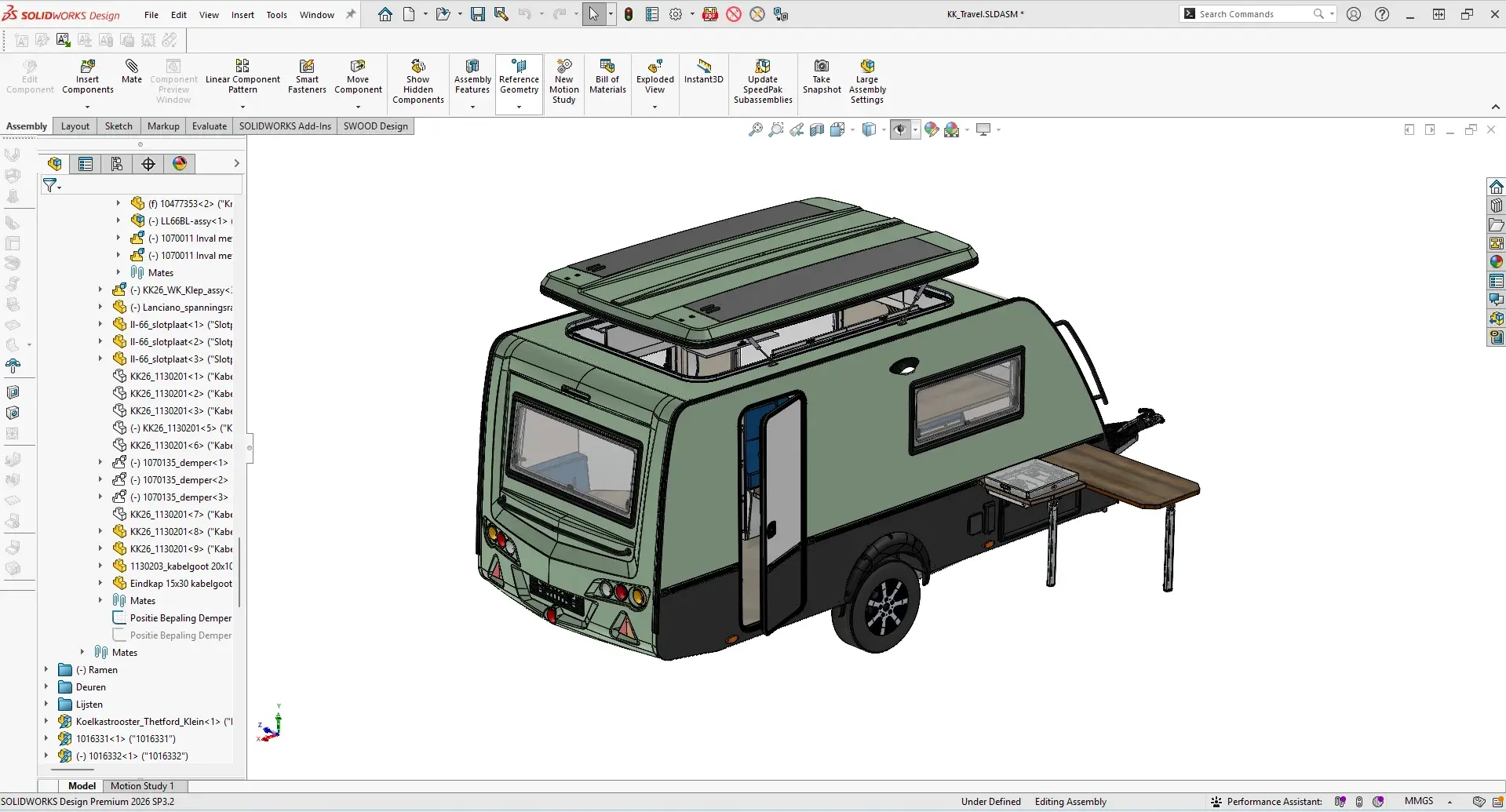Screen dimensions: 1506x812
Task: Select the Move Component tool
Action: coord(358,76)
